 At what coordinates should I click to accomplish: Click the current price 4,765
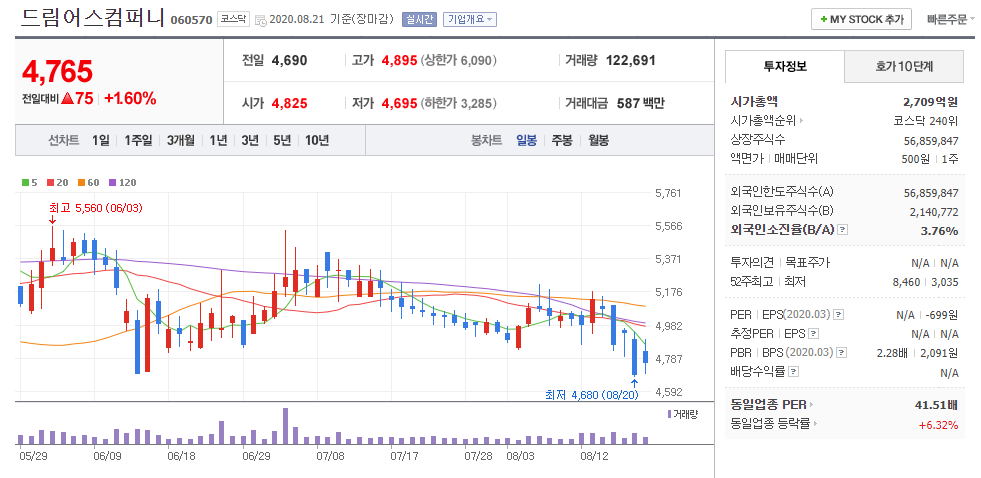click(x=58, y=72)
